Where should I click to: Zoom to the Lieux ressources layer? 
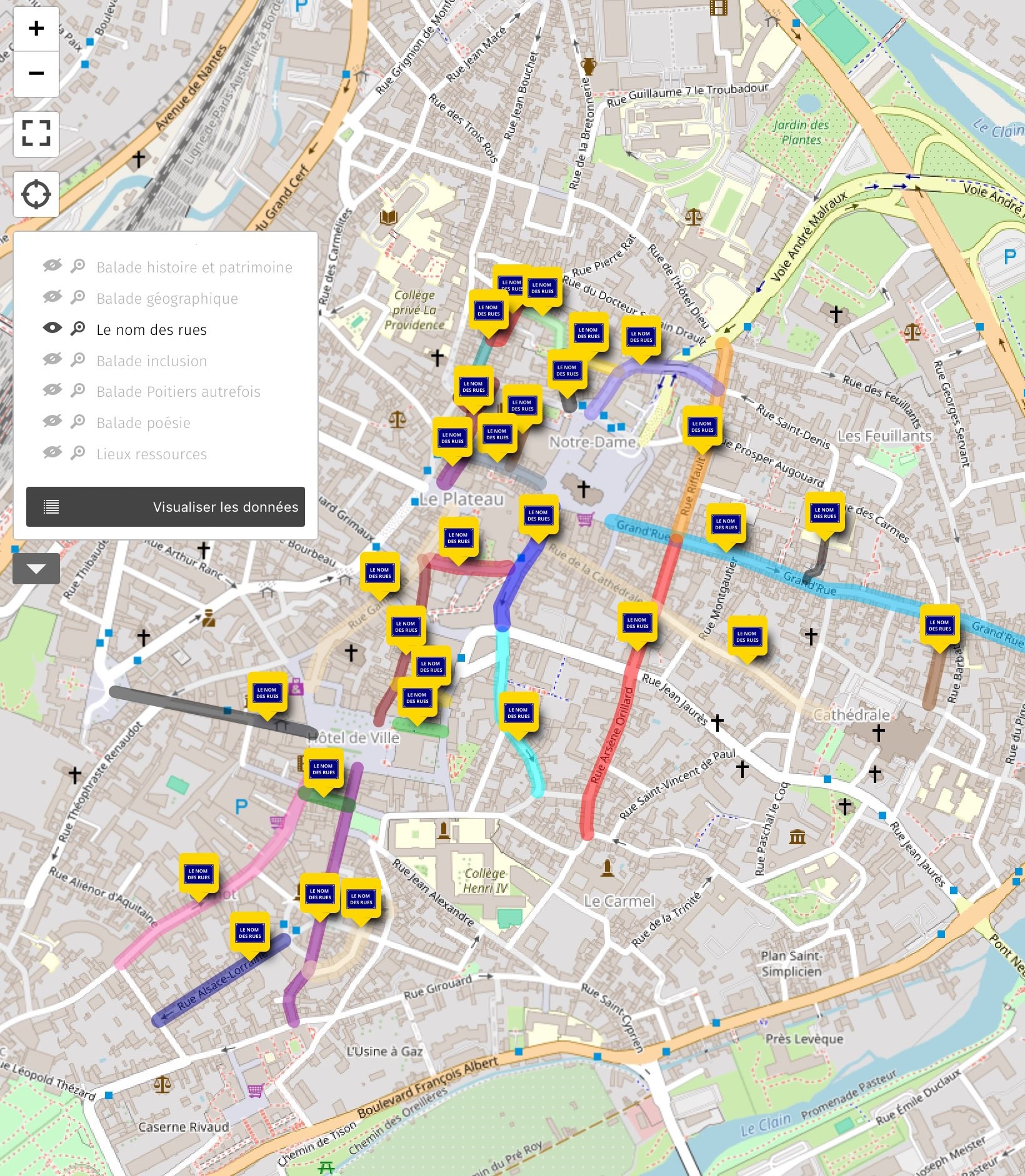pyautogui.click(x=78, y=453)
